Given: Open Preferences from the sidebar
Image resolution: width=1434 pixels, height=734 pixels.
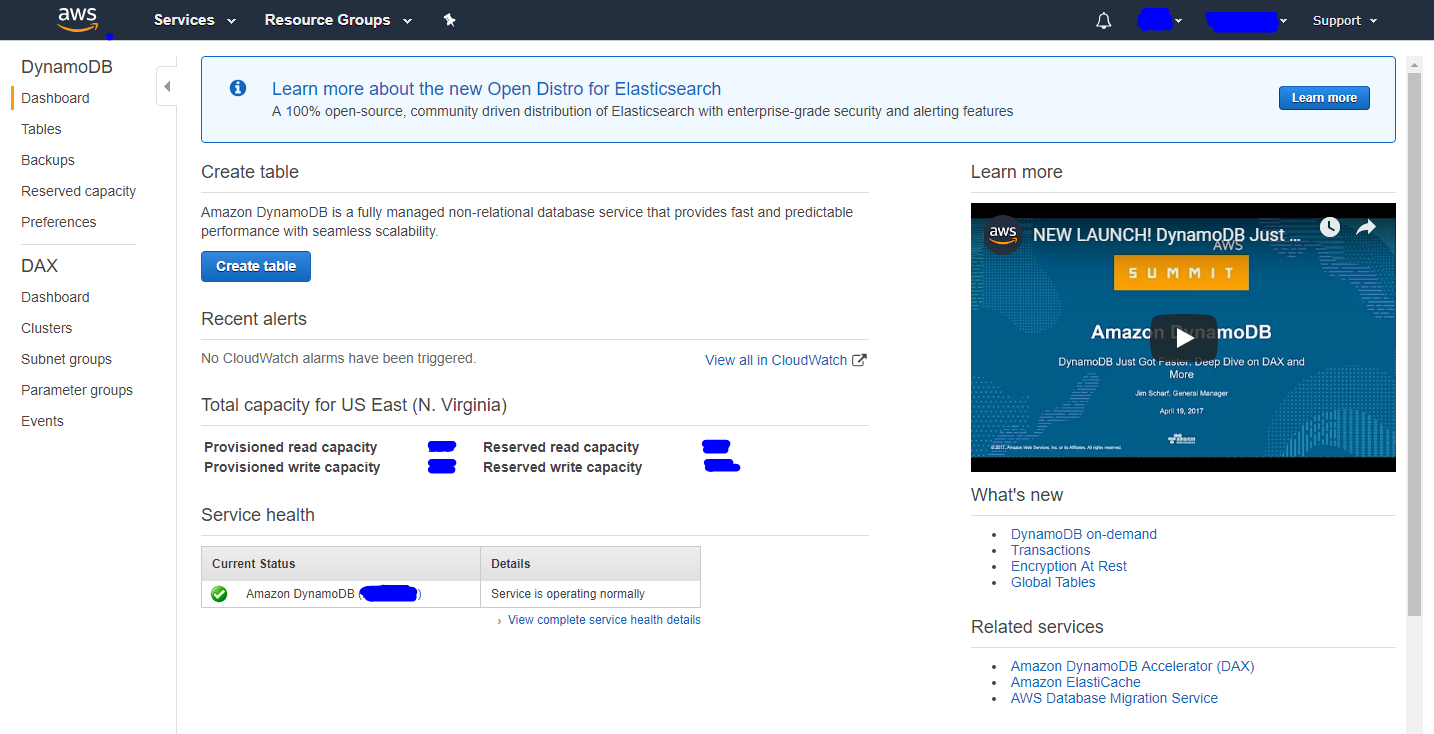Looking at the screenshot, I should coord(57,221).
